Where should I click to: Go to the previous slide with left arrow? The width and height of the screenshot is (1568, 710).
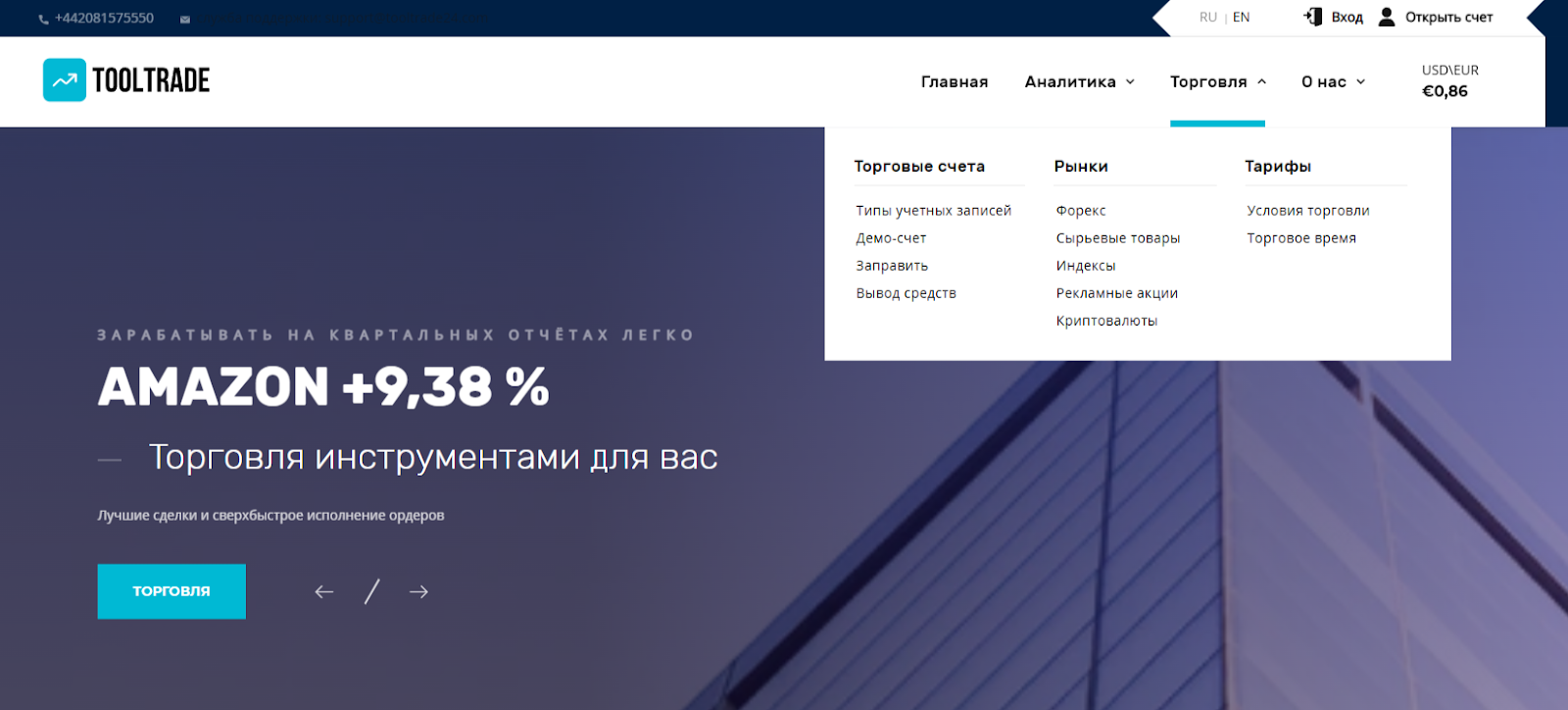click(324, 591)
